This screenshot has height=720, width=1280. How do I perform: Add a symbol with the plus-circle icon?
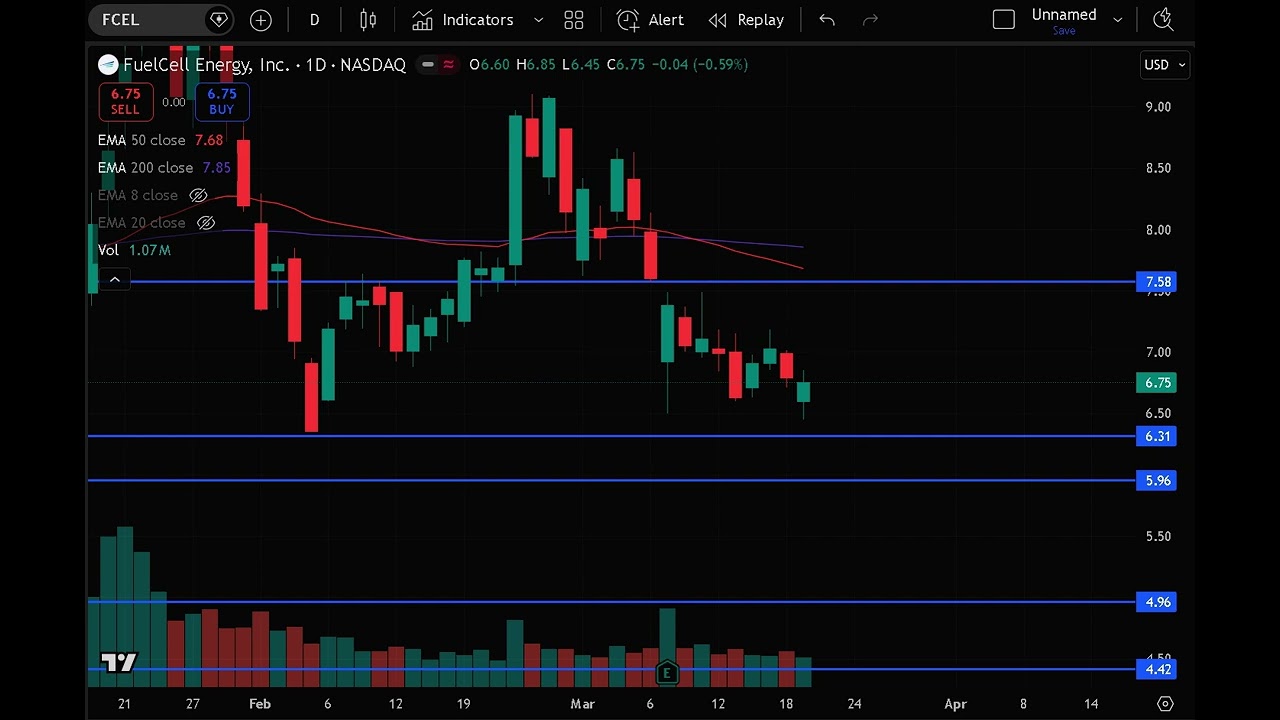coord(261,20)
